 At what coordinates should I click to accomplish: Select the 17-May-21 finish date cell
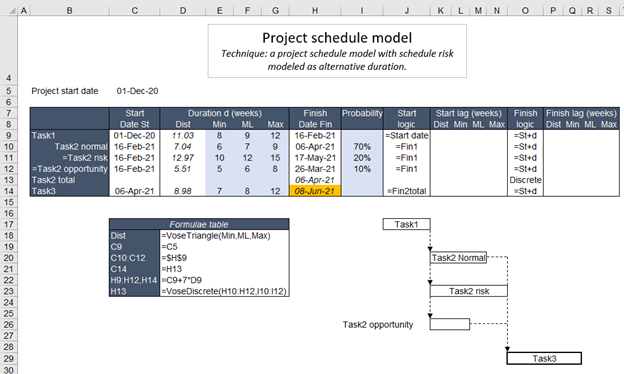click(x=315, y=158)
